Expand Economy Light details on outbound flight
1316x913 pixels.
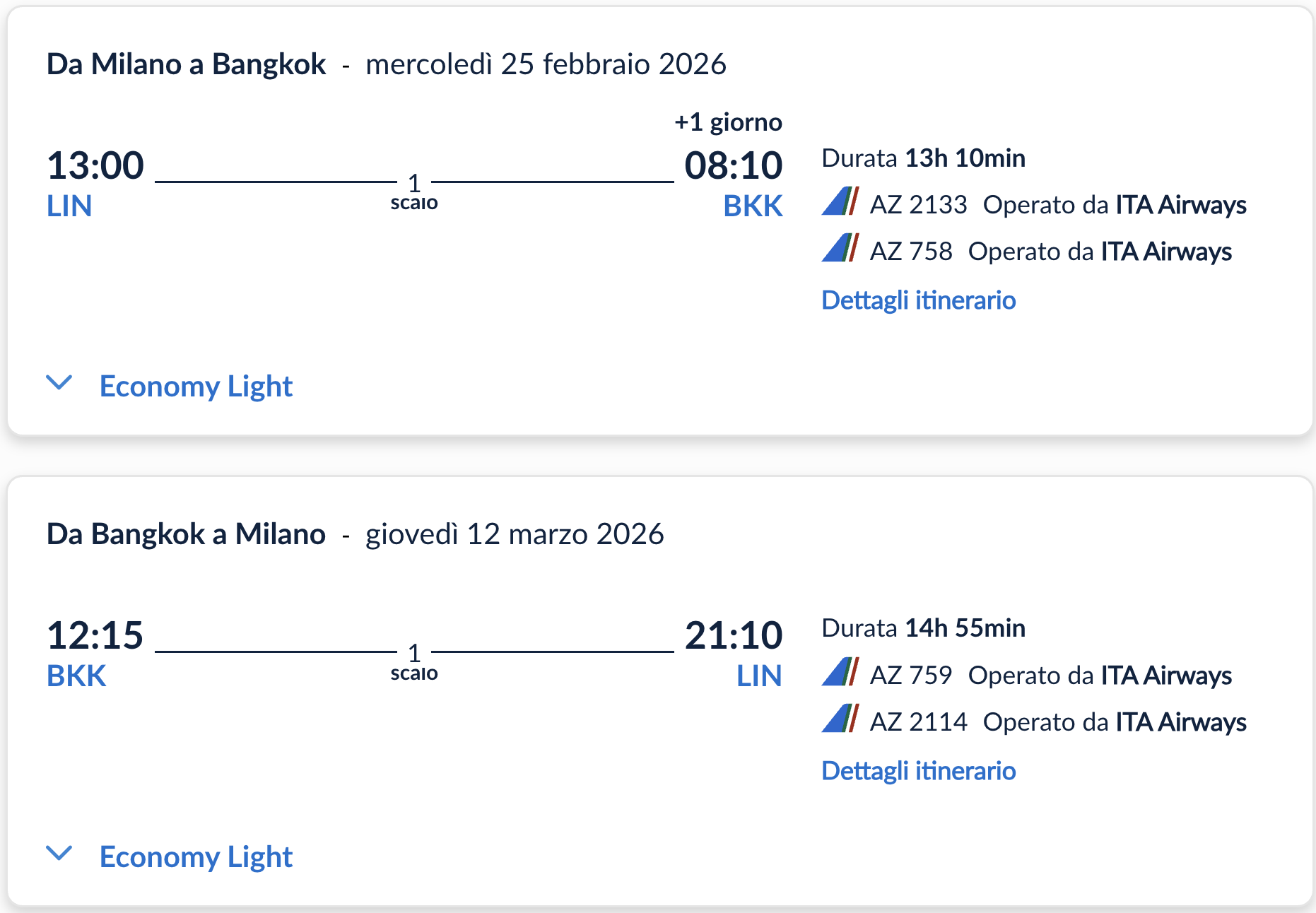click(x=60, y=384)
